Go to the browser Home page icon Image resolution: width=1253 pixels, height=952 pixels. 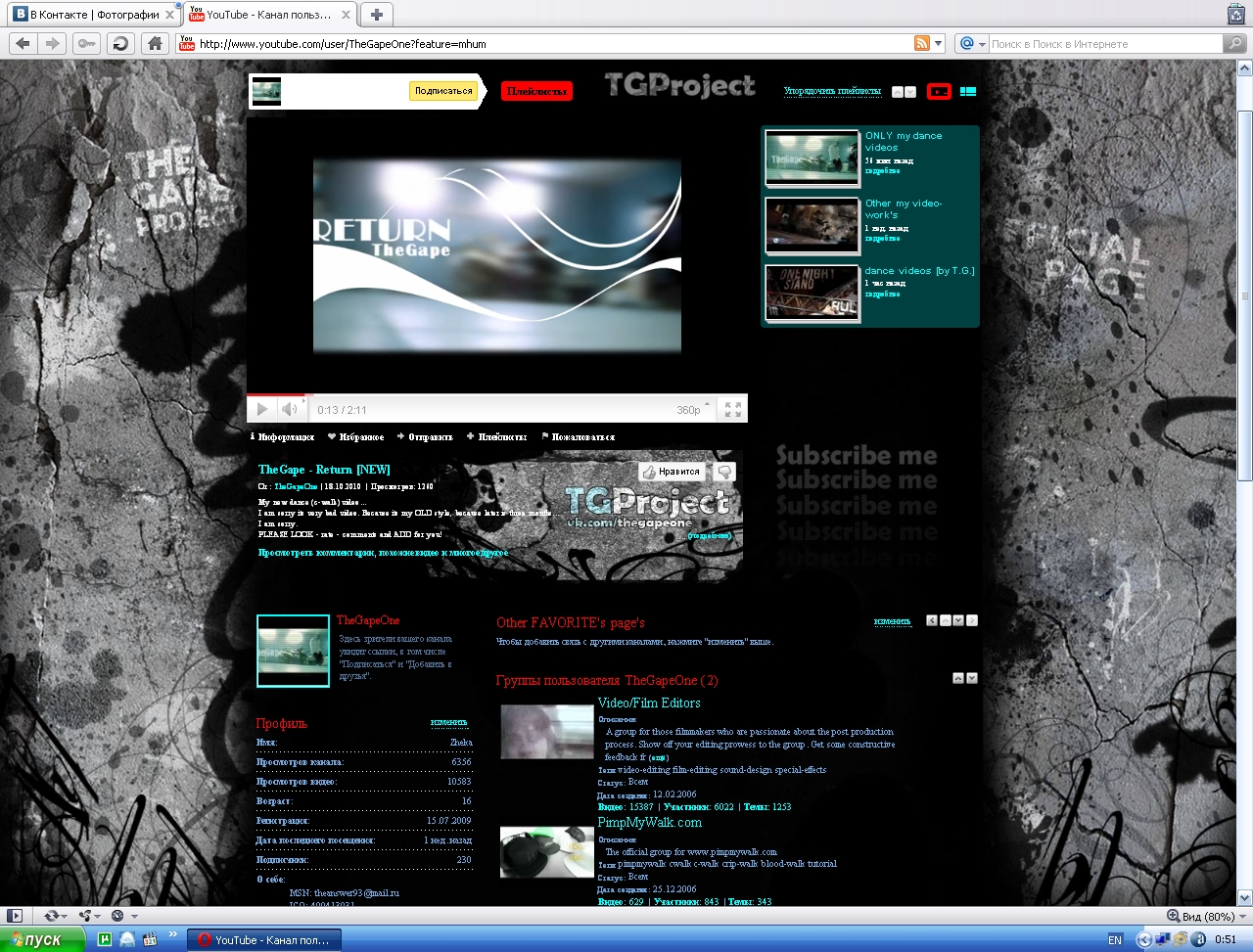154,43
